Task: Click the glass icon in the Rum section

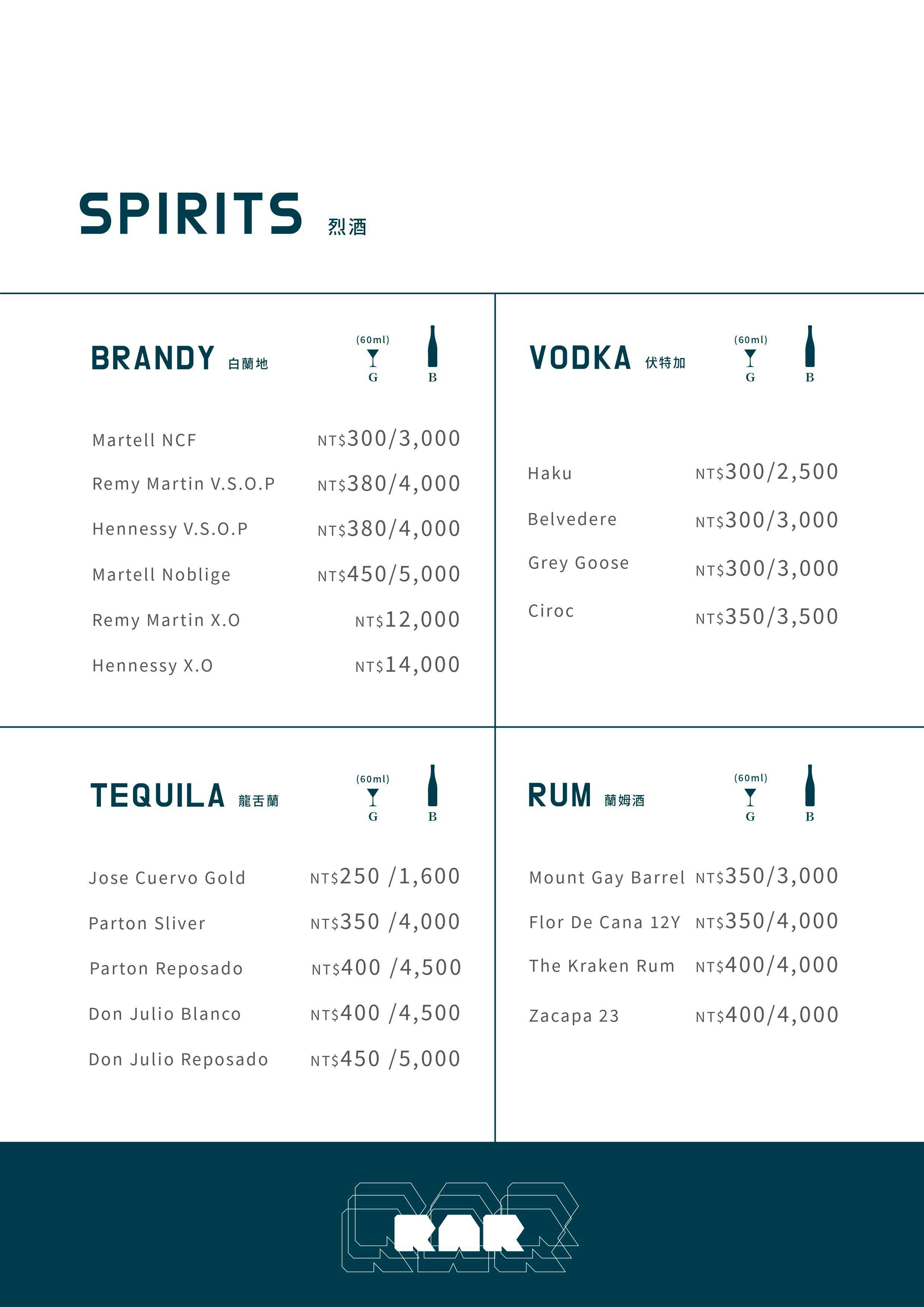Action: (750, 797)
